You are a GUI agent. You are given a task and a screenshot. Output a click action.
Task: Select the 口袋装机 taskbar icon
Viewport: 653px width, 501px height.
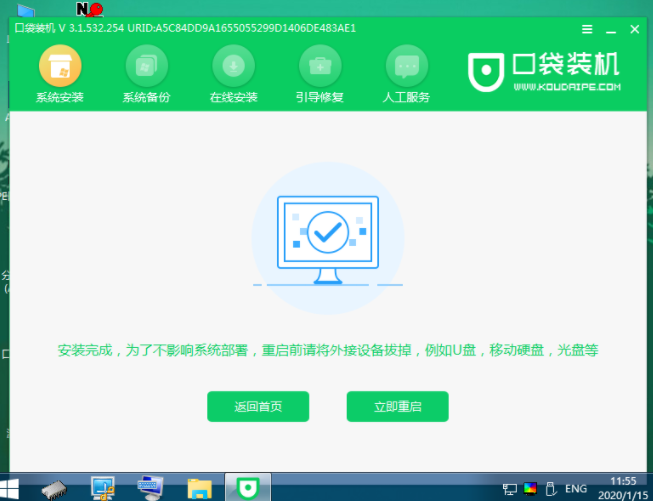(246, 488)
